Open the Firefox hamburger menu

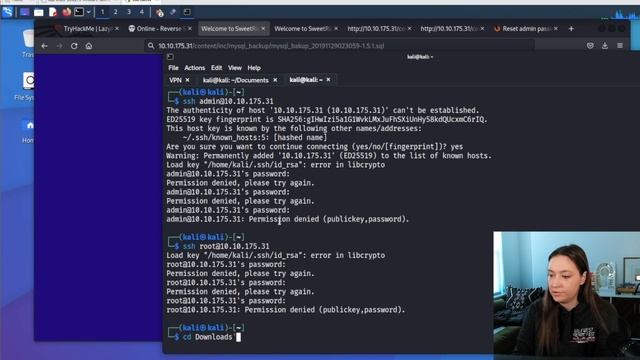tap(620, 46)
